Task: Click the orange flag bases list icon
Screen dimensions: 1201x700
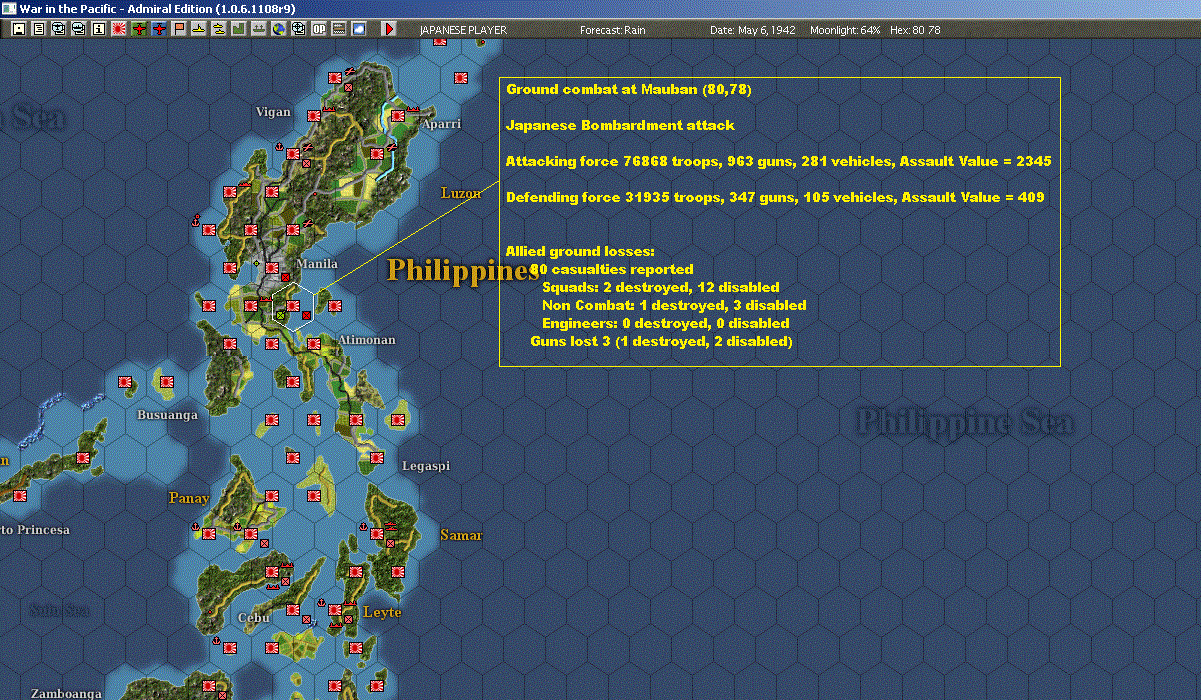Action: [179, 29]
